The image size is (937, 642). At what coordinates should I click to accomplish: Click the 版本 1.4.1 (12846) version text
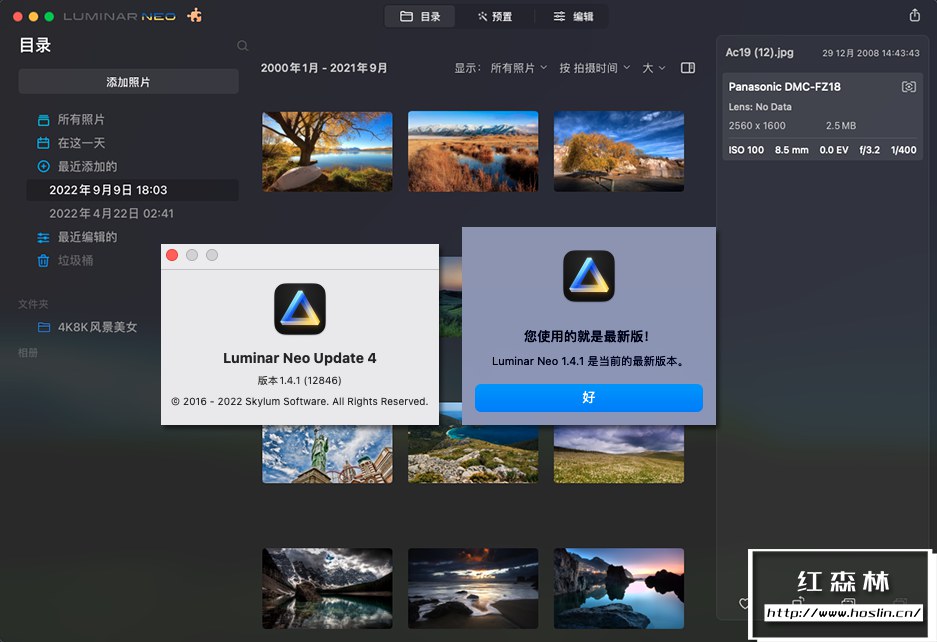(299, 380)
